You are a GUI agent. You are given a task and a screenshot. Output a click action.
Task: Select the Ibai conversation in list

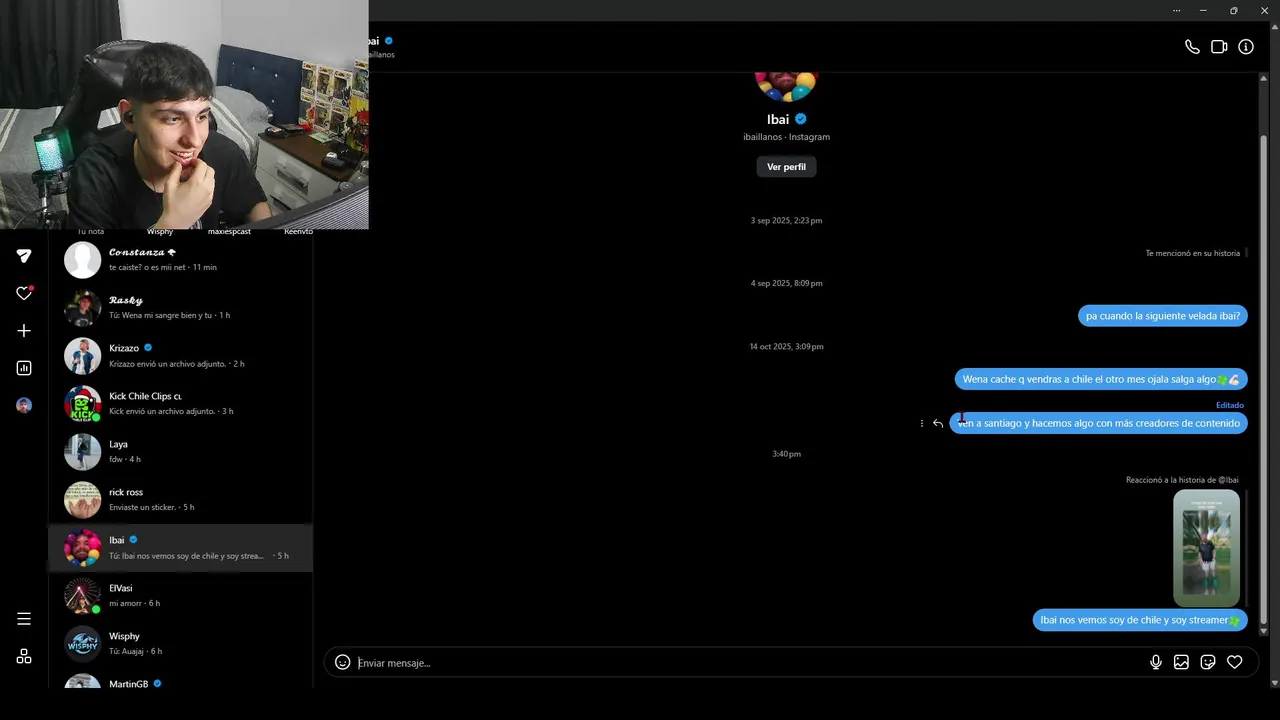point(180,548)
